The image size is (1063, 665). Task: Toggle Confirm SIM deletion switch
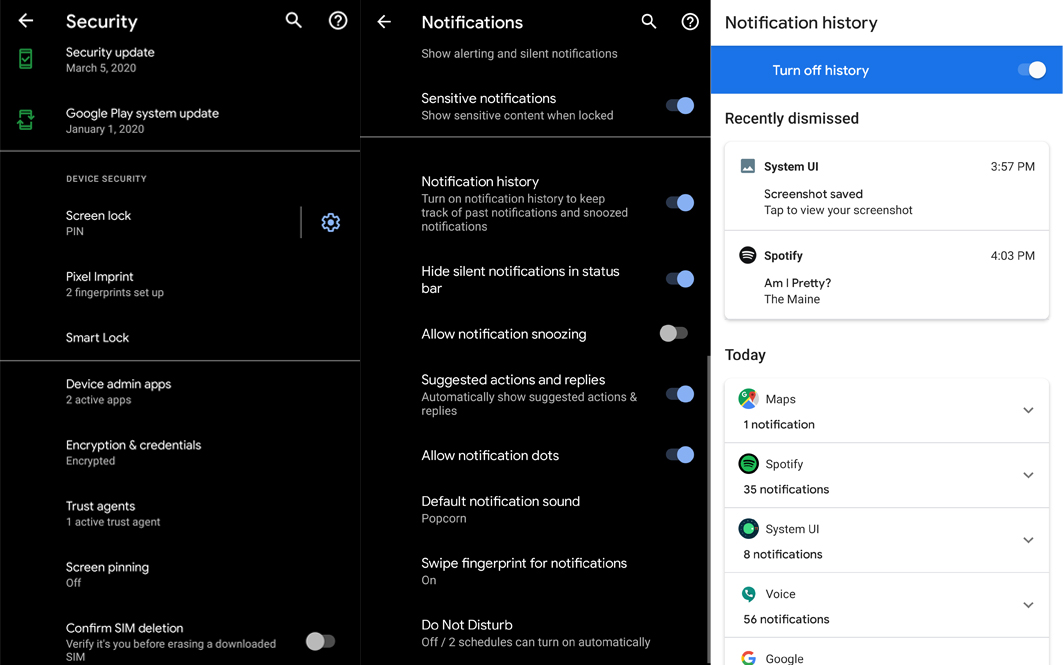[320, 641]
